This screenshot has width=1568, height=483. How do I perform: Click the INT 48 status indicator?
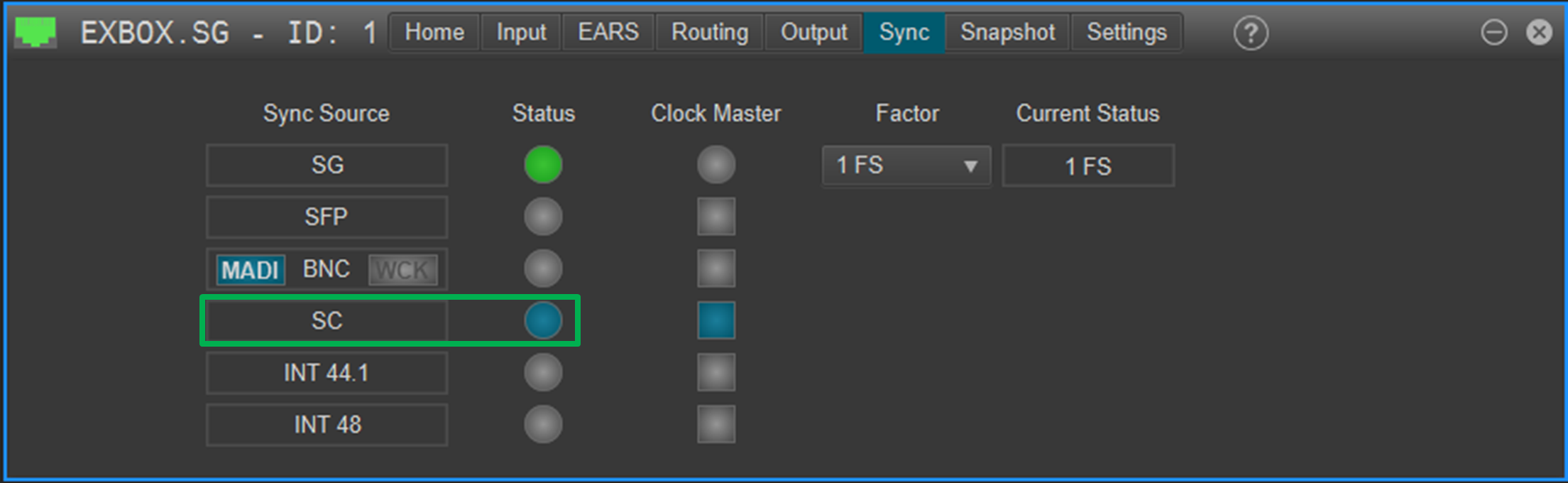coord(543,424)
